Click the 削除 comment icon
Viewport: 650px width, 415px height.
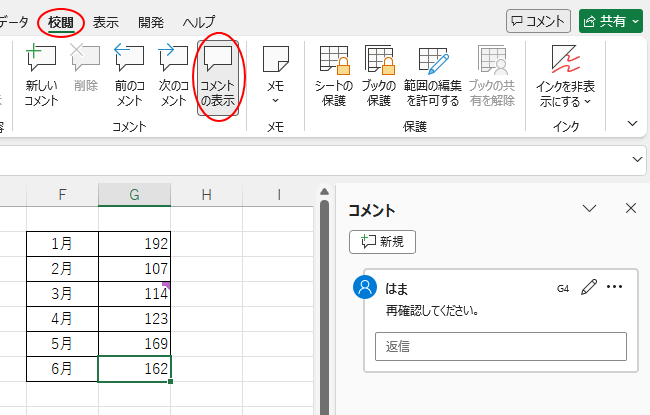[x=85, y=58]
